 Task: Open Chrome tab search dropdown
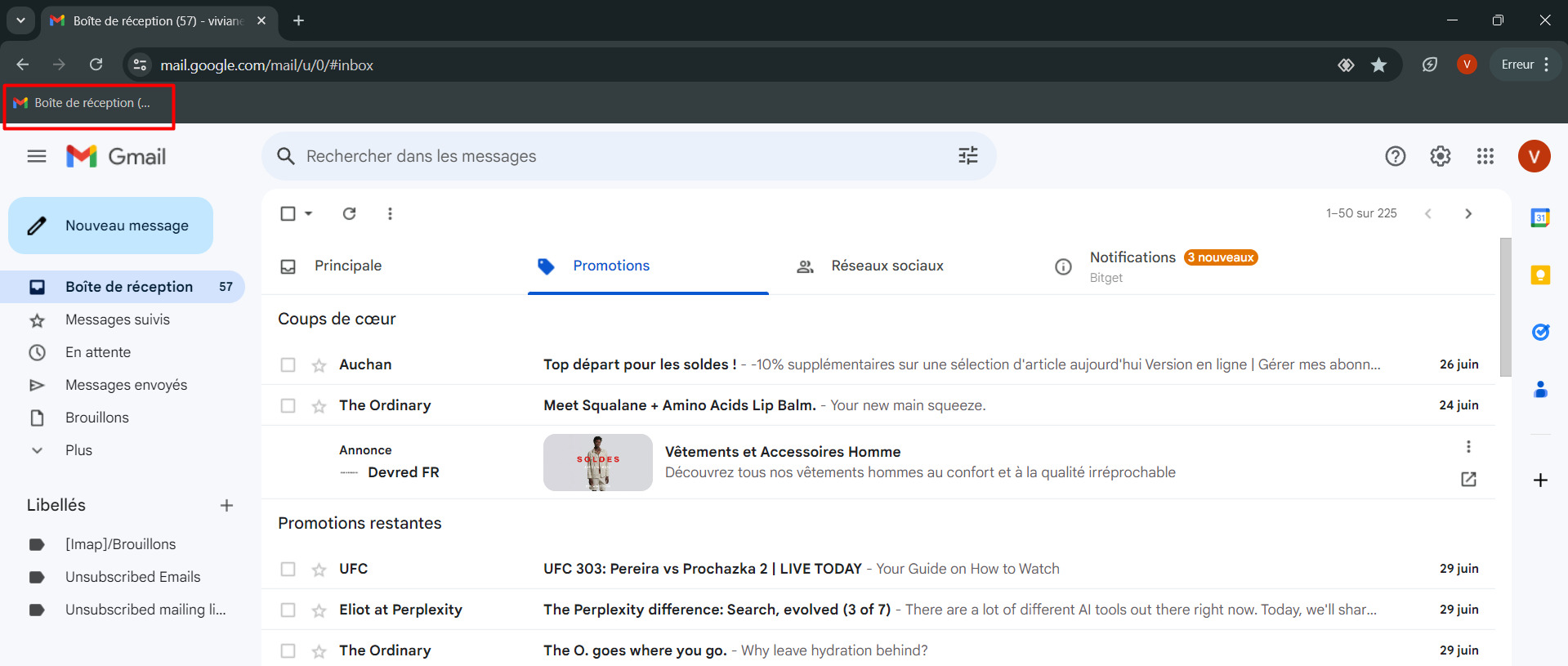pyautogui.click(x=20, y=20)
